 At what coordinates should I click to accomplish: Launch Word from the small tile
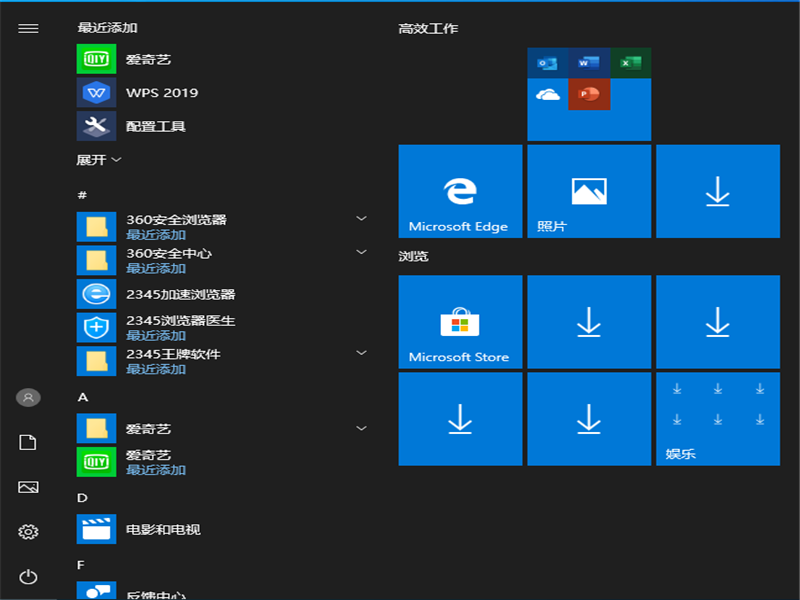[589, 62]
